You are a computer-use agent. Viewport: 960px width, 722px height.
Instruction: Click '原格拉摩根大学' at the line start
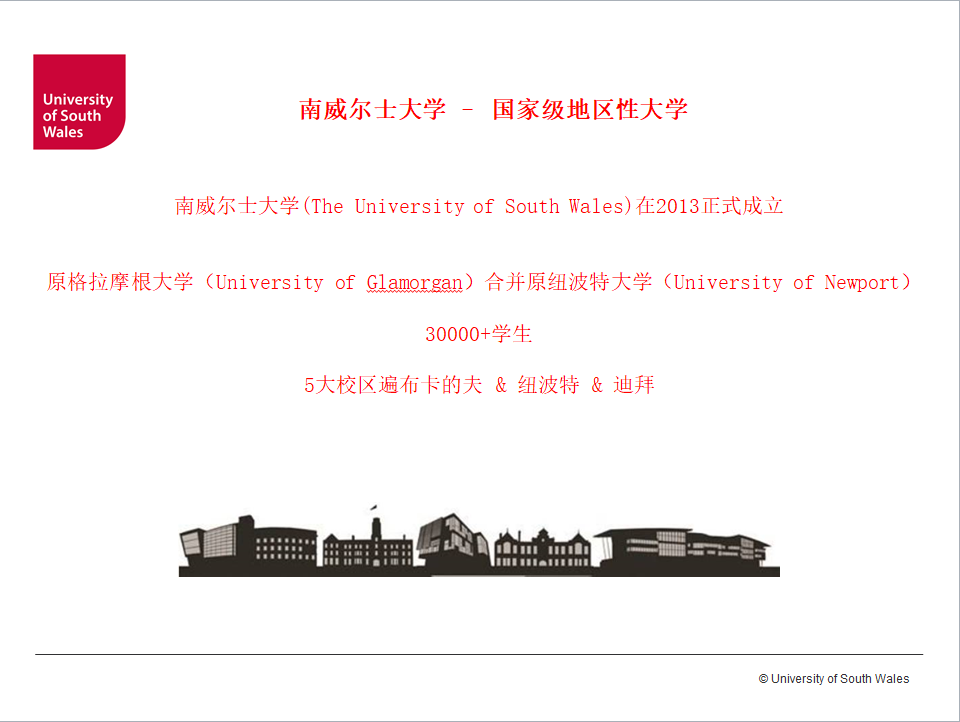click(x=120, y=283)
